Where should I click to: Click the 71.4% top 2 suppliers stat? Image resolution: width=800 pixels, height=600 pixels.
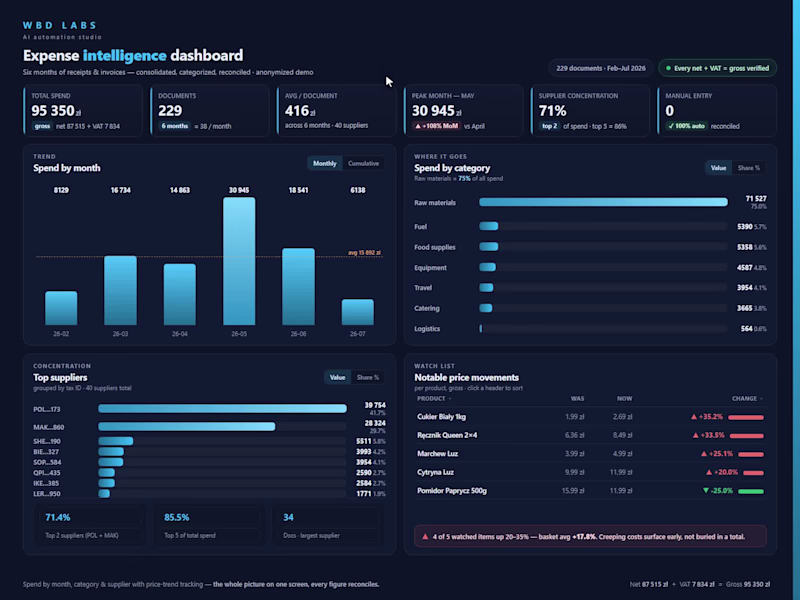(90, 526)
